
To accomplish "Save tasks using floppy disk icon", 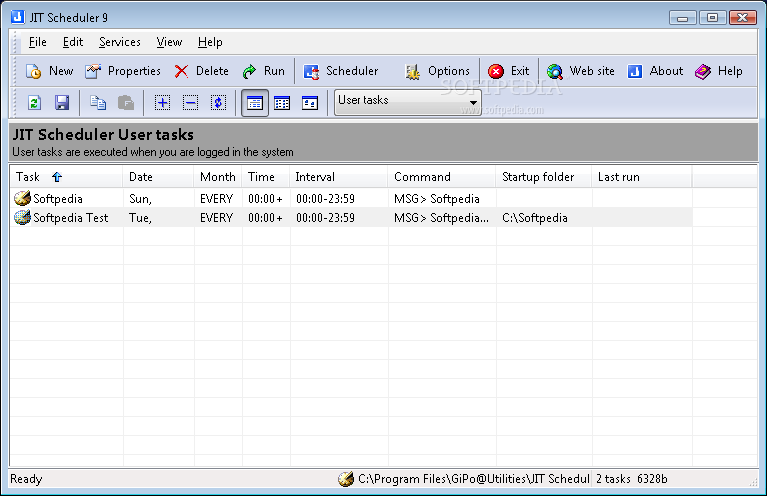I will click(62, 103).
